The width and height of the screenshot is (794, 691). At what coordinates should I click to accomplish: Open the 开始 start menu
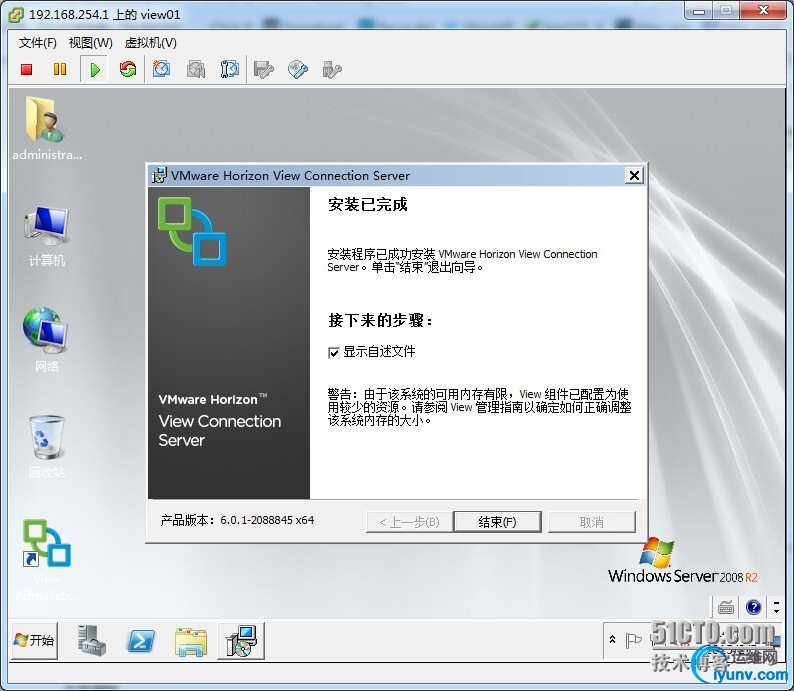34,640
